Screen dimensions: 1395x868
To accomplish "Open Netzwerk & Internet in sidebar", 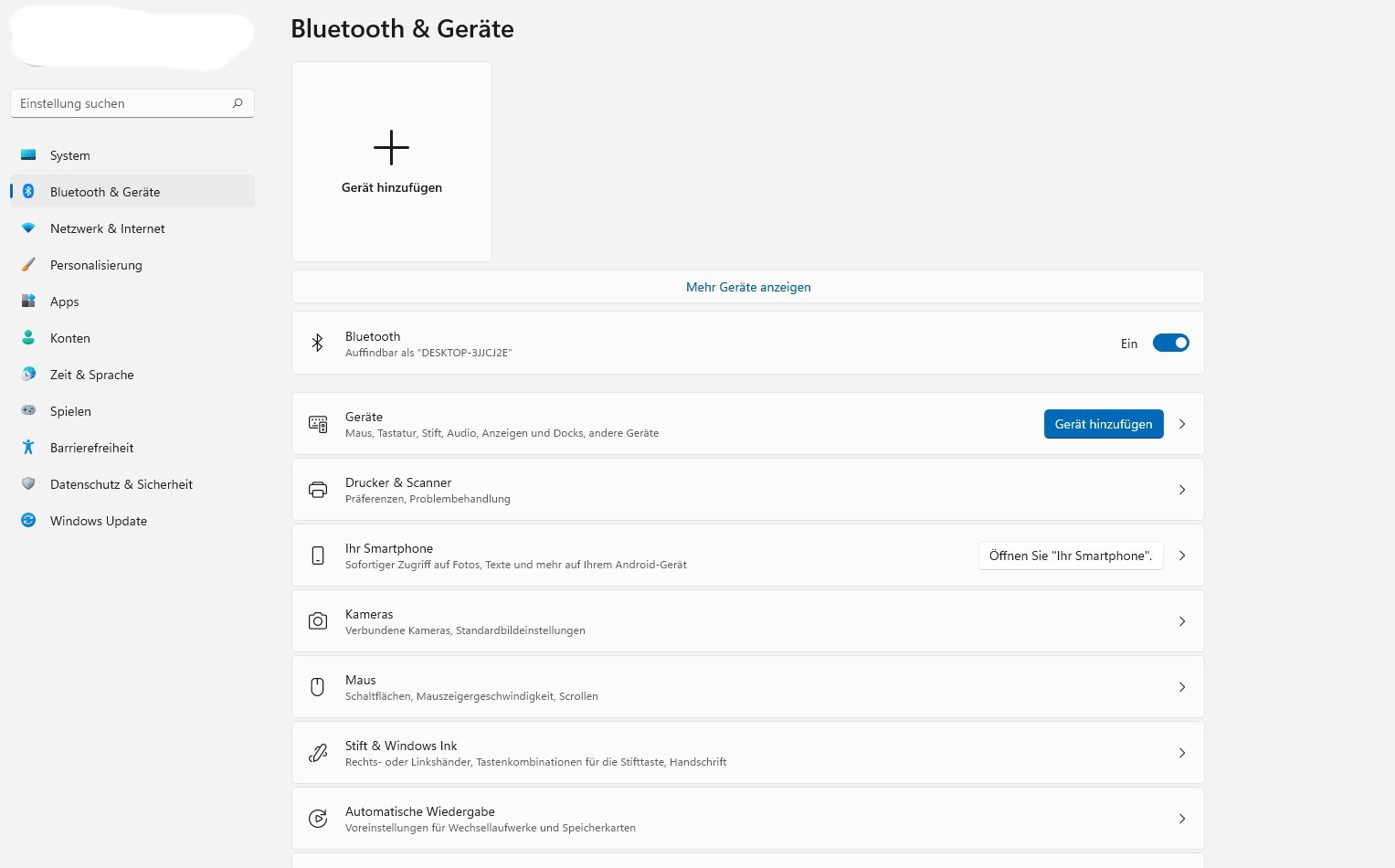I will click(x=107, y=228).
